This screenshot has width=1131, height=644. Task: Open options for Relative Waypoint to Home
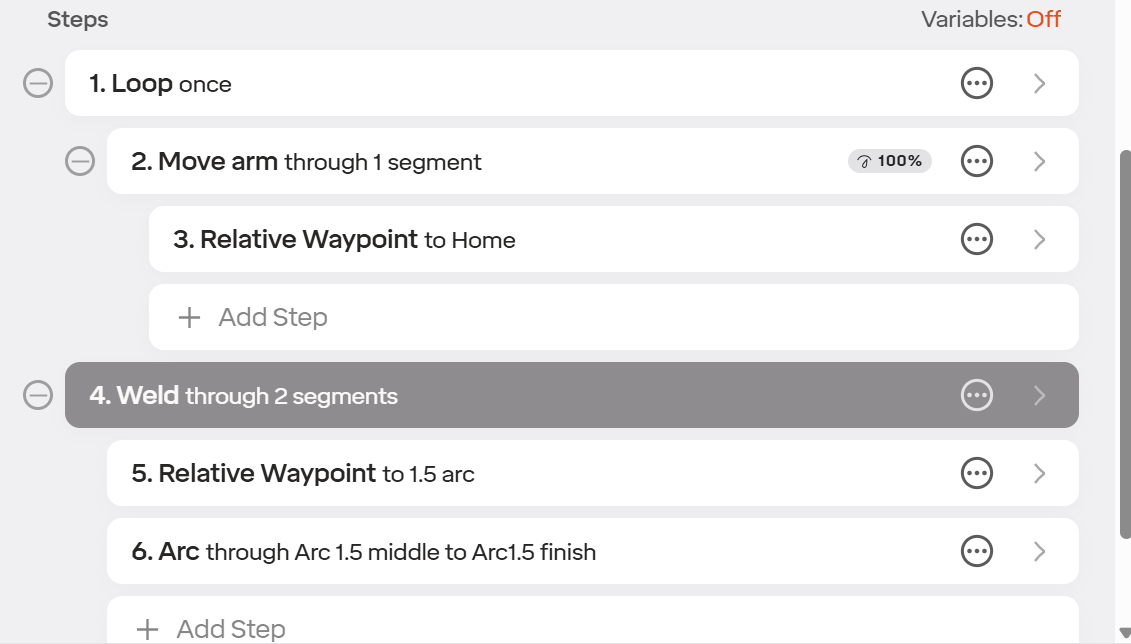coord(977,239)
